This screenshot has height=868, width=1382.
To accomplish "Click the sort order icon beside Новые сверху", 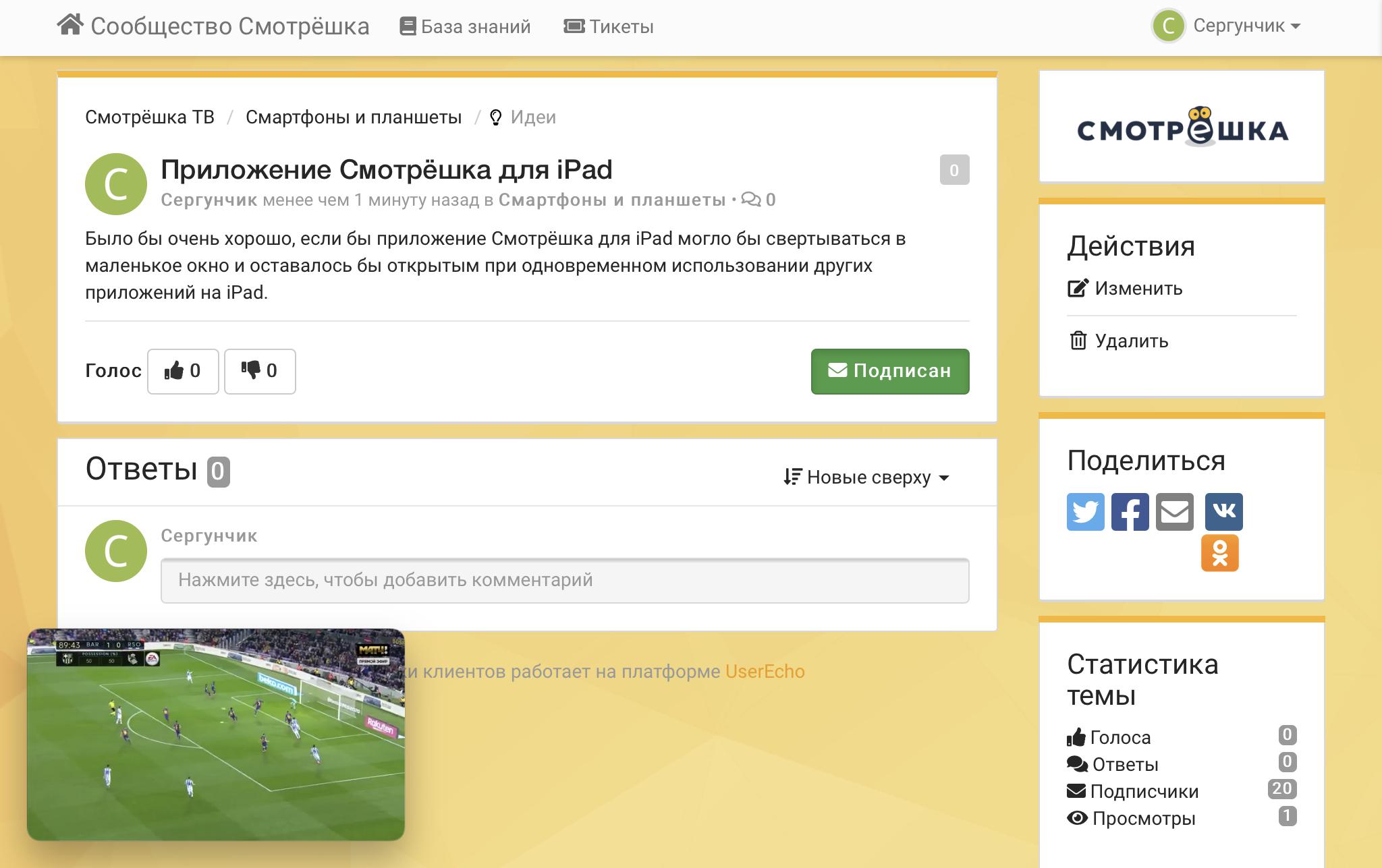I will click(792, 477).
